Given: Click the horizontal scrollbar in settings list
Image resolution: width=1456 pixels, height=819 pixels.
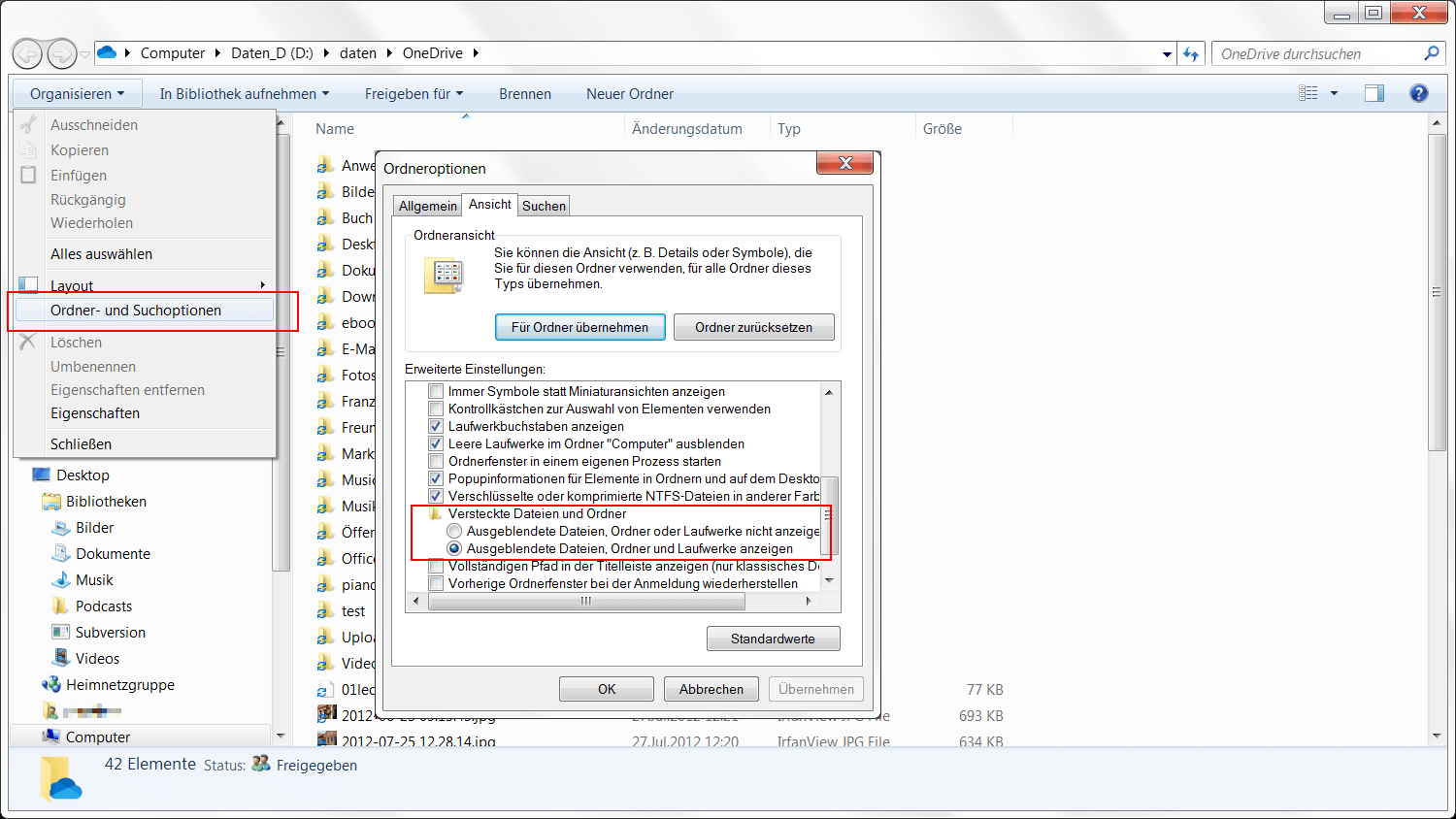Looking at the screenshot, I should point(586,601).
